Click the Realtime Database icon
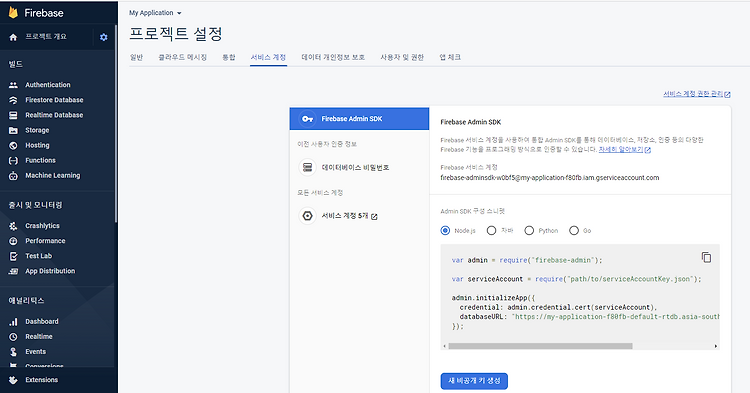This screenshot has width=750, height=393. pyautogui.click(x=13, y=115)
